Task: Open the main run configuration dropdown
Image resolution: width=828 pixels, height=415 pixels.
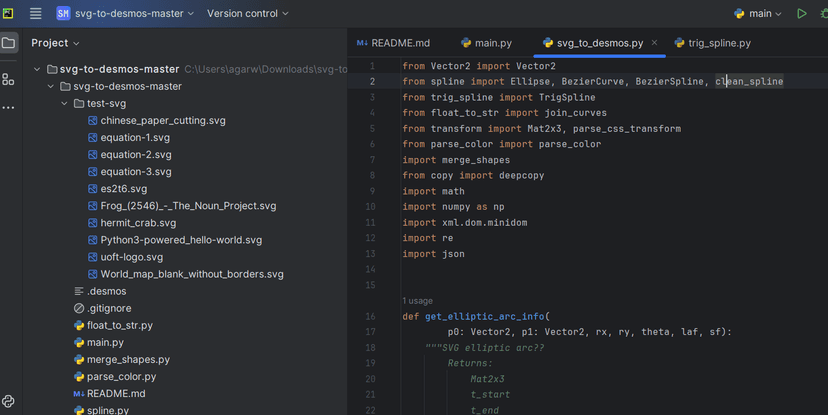Action: click(x=758, y=14)
